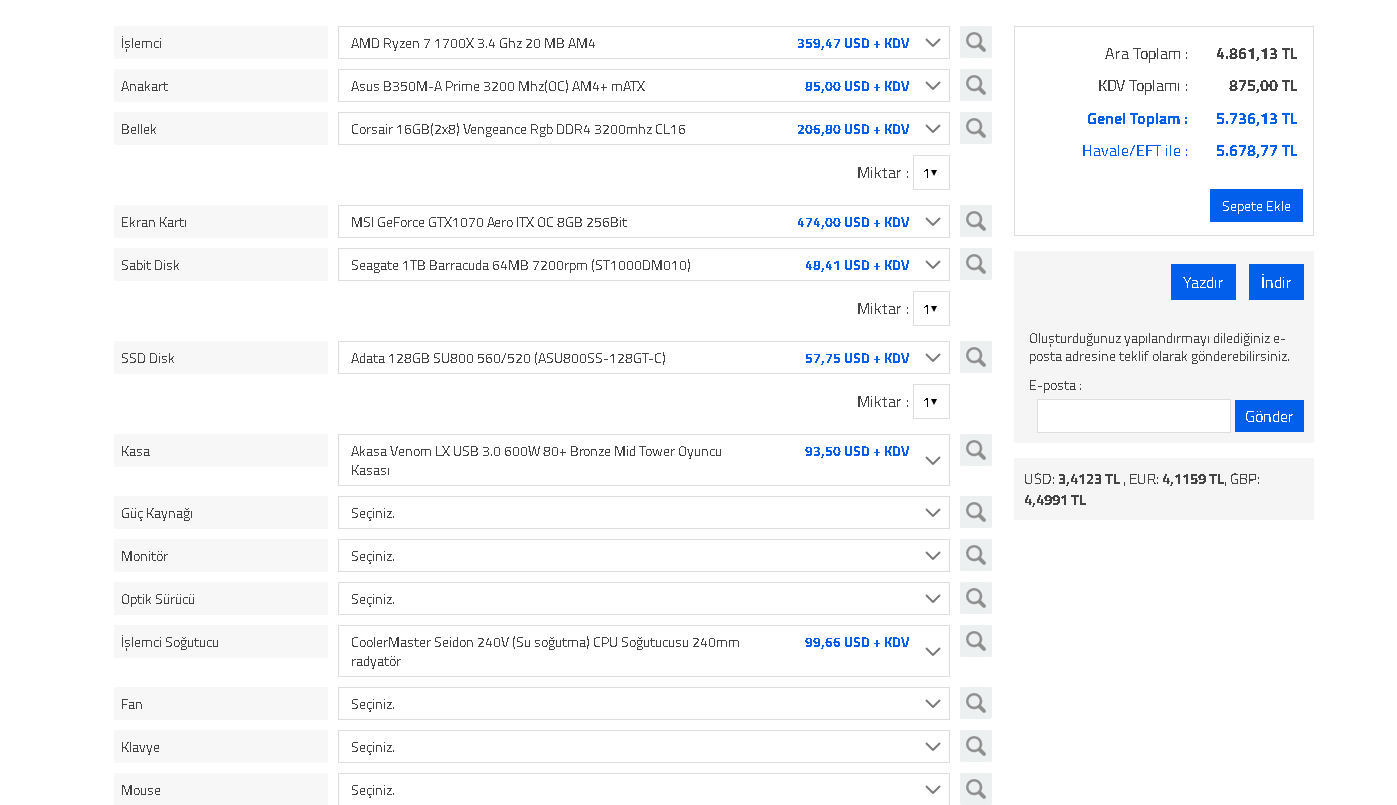Expand the Güç Kaynağı Seçiniz dropdown
Screen dimensions: 1397x805
coord(644,513)
